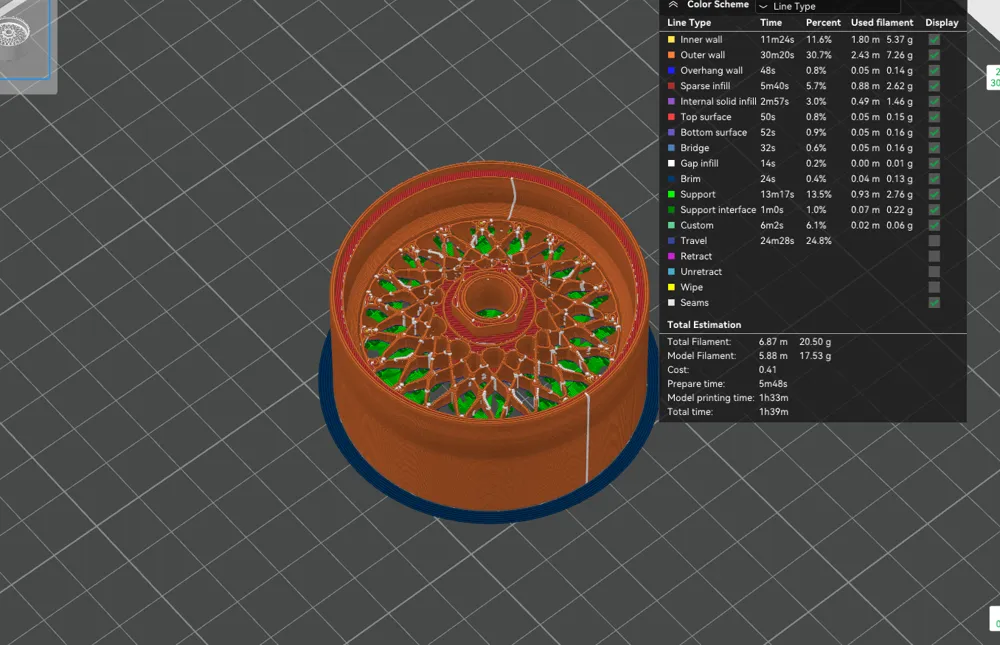1000x645 pixels.
Task: Click the Travel color swatch
Action: pyautogui.click(x=671, y=241)
